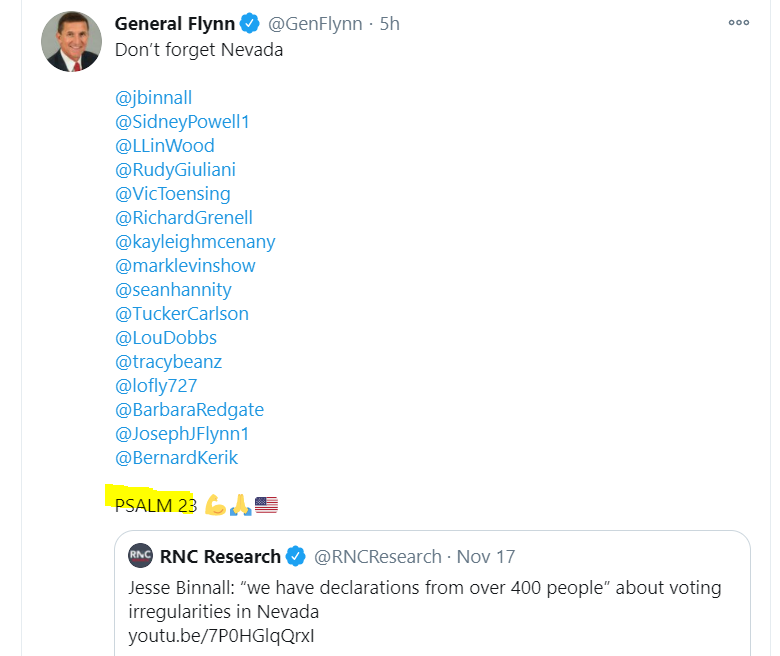Click General Flynn's profile picture
Screen dimensions: 780x656
[x=71, y=41]
